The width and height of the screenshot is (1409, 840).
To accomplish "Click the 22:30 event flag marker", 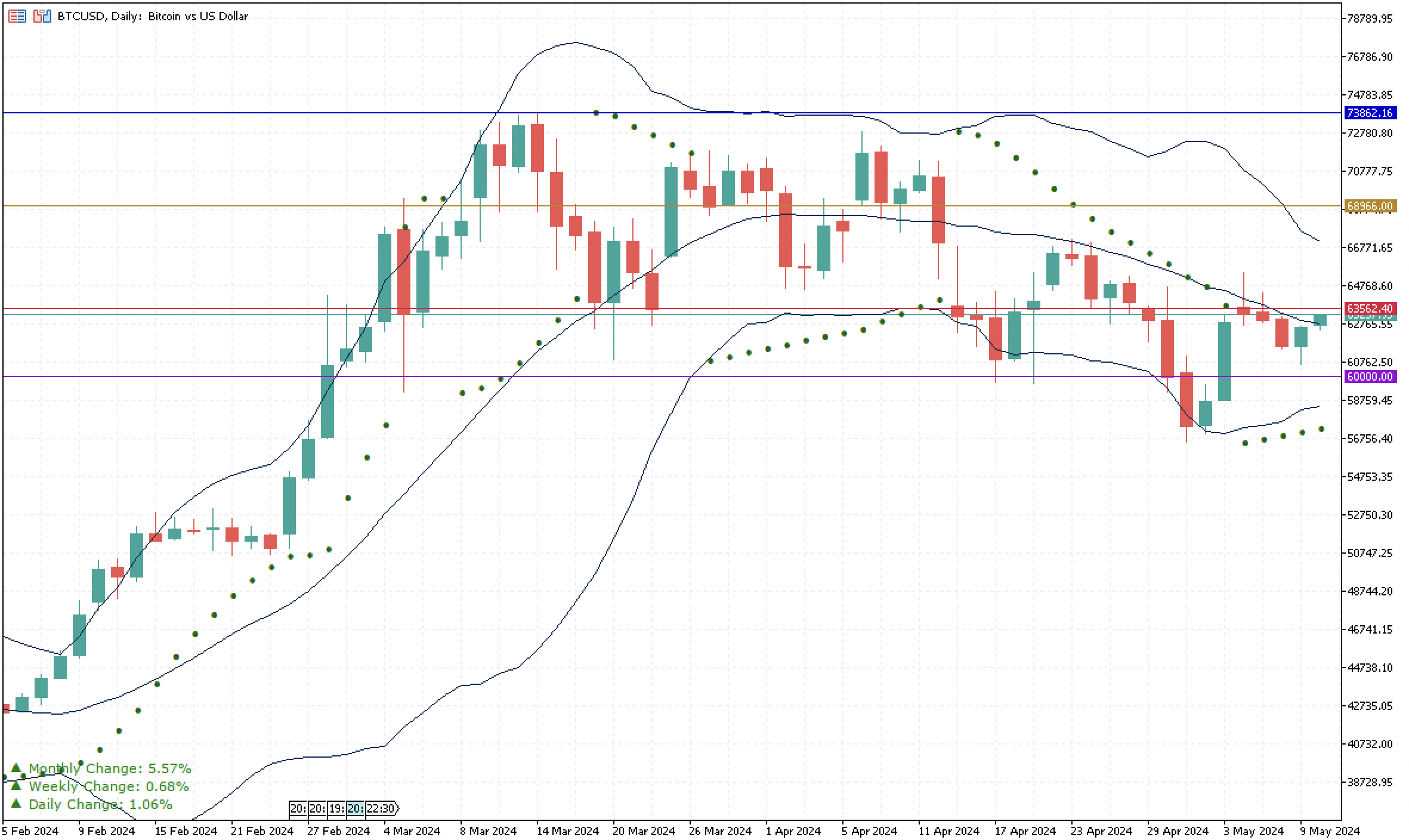I will (381, 809).
